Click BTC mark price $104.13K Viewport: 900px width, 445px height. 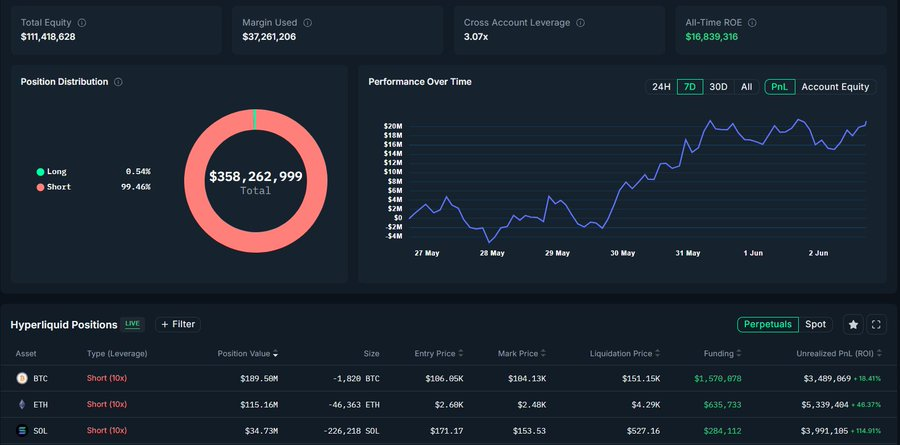tap(527, 379)
